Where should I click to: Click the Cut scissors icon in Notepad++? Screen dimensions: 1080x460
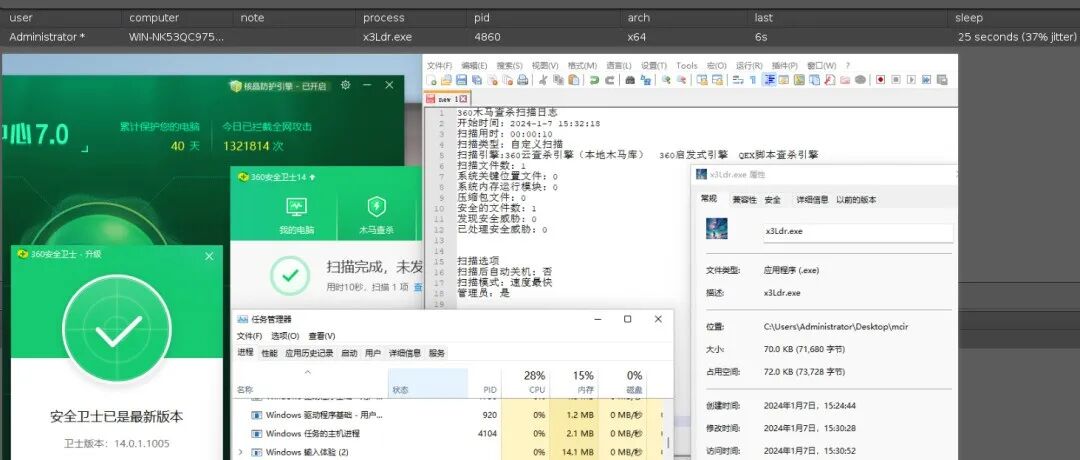543,80
